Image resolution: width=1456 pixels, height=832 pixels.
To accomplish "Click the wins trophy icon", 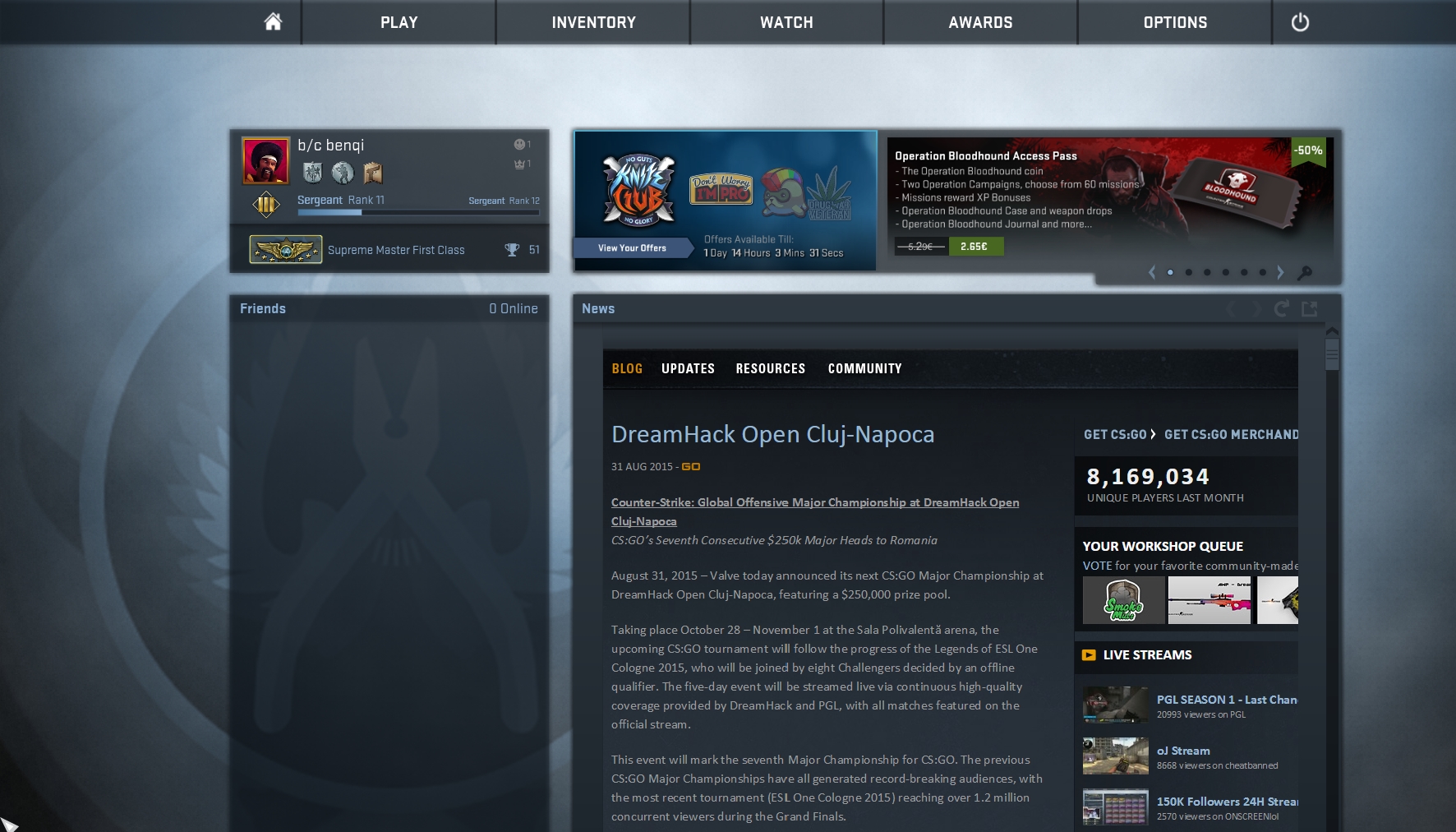I will point(512,250).
